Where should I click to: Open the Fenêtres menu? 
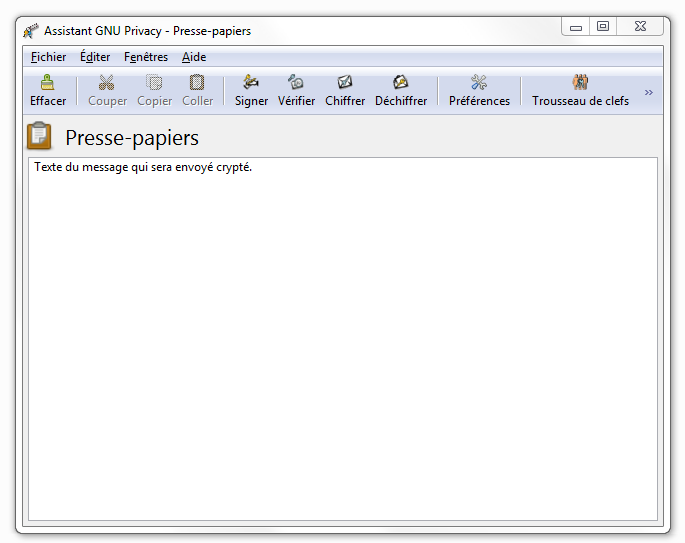146,57
